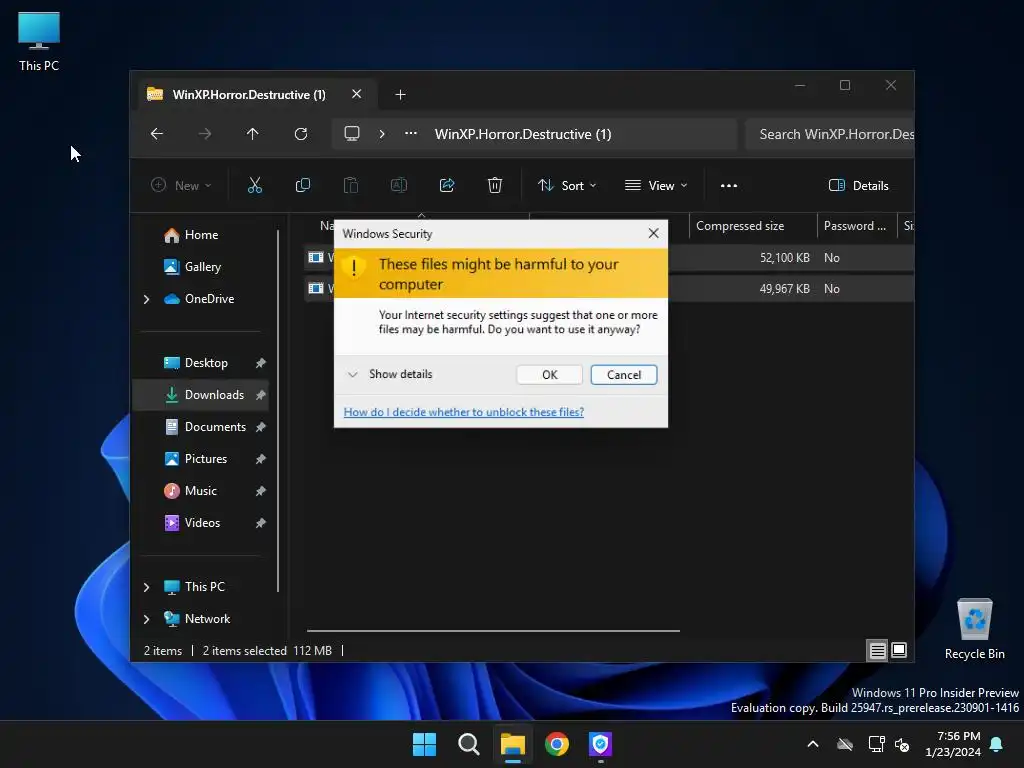Show hidden system tray icons

(x=813, y=744)
